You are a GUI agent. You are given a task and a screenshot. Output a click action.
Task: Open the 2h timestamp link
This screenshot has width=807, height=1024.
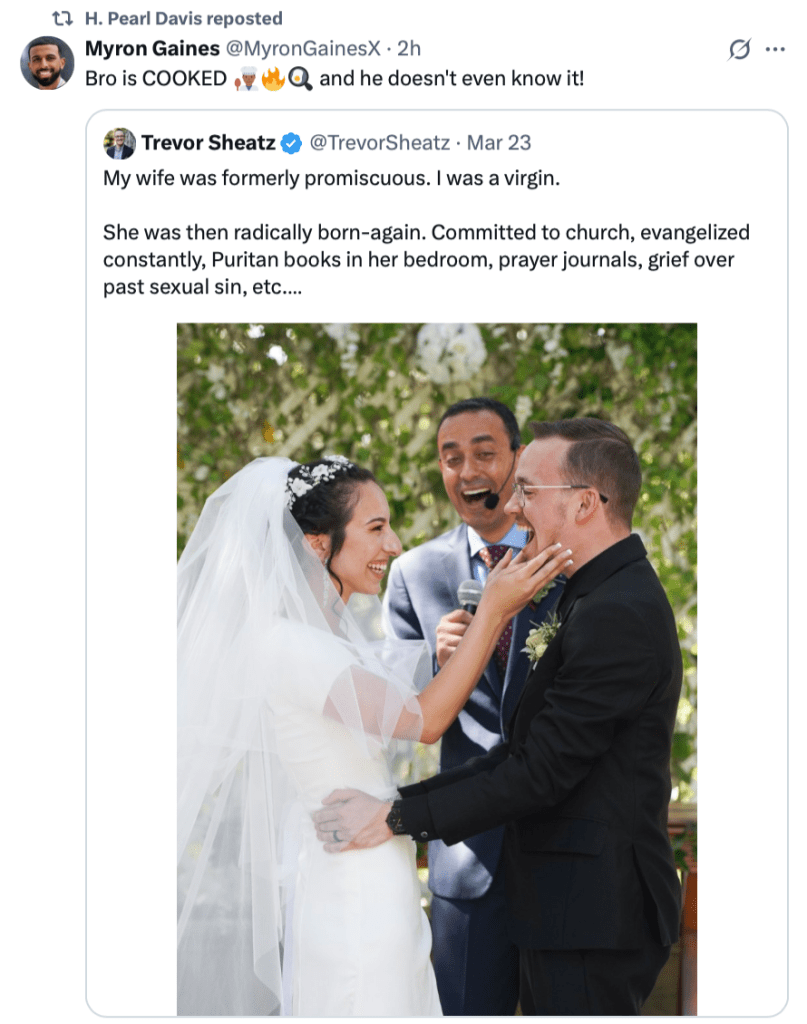pyautogui.click(x=409, y=48)
